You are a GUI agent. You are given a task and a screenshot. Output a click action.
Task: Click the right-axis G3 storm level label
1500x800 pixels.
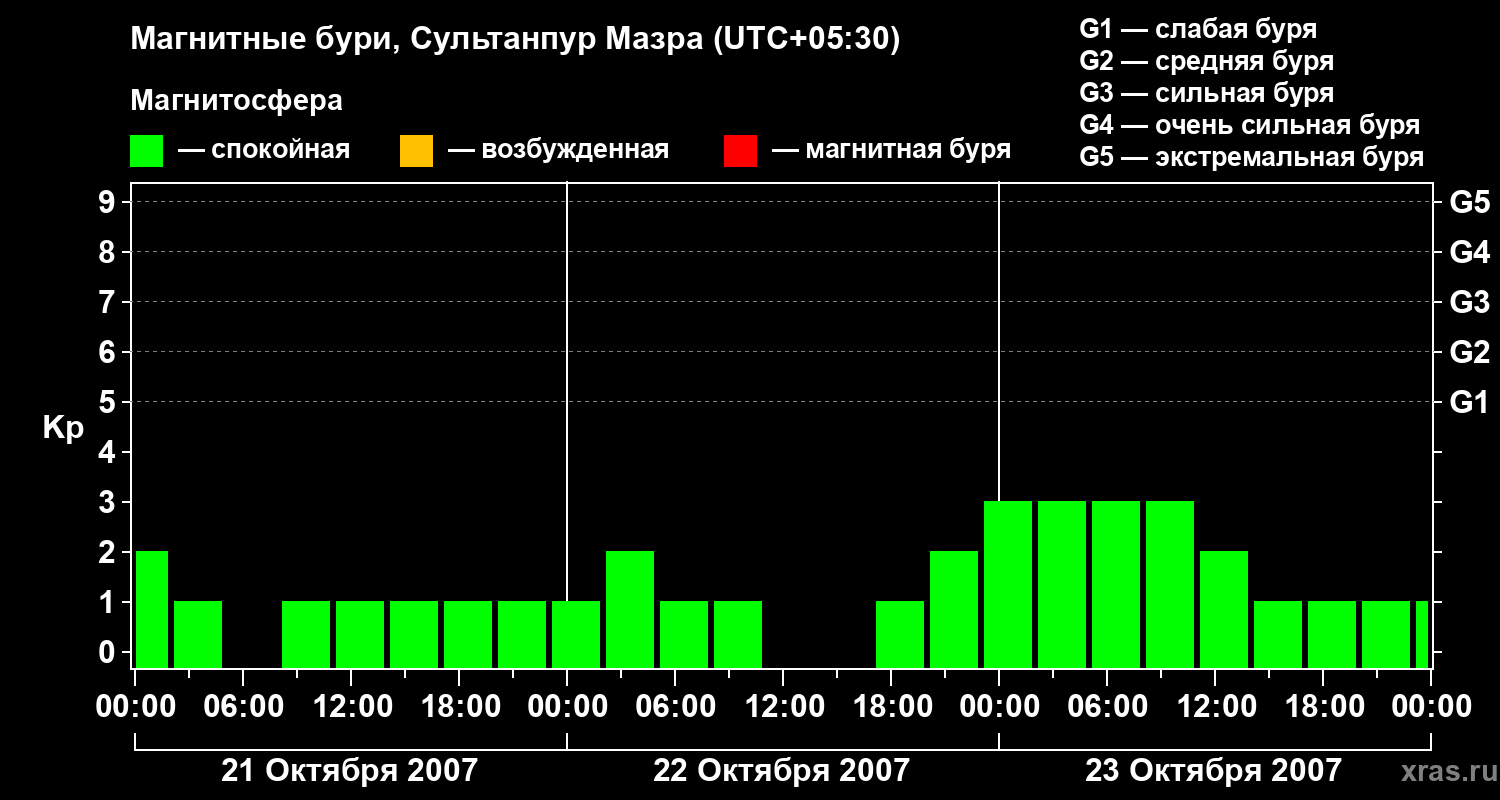[x=1470, y=302]
